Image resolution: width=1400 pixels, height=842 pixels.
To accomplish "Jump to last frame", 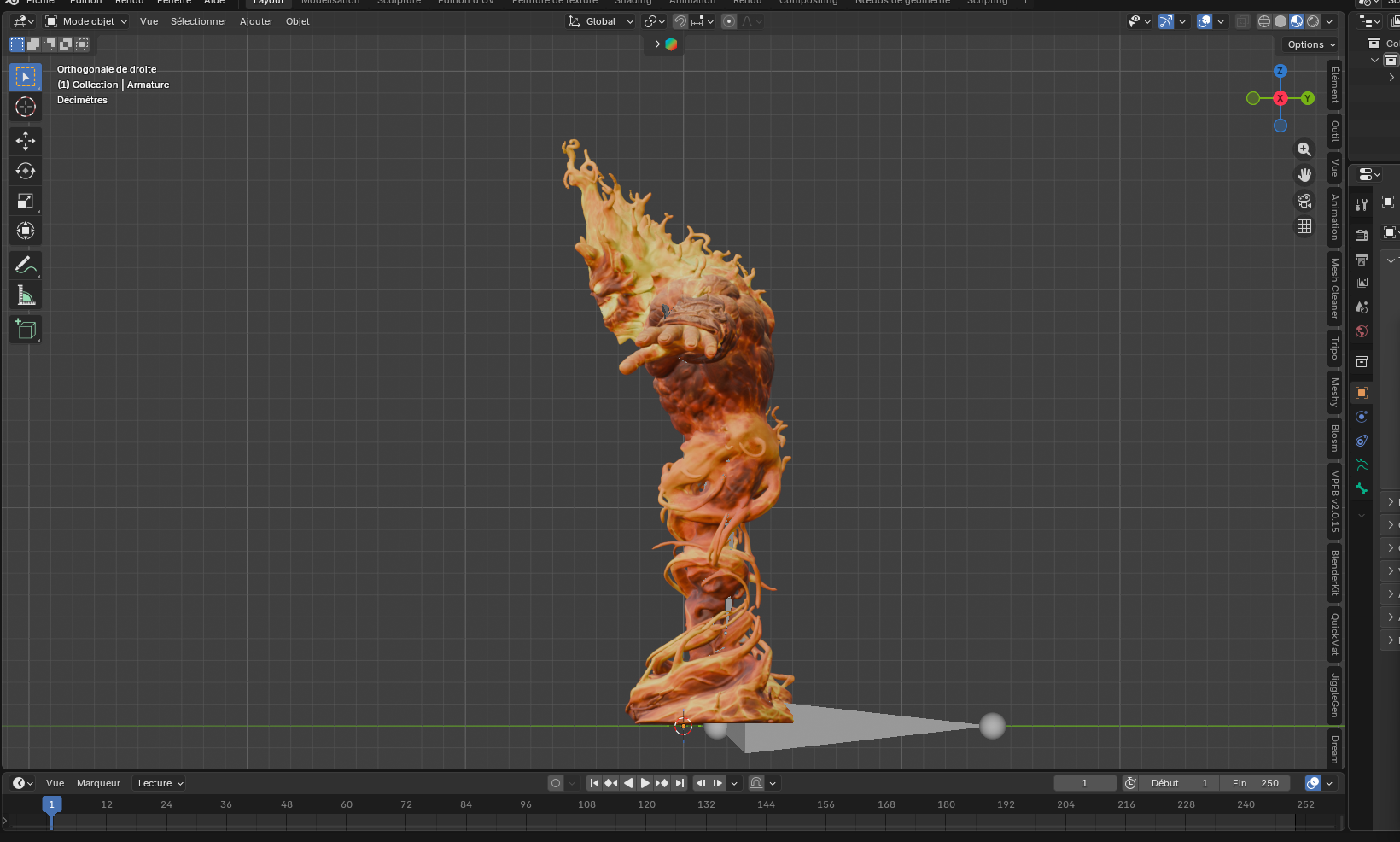I will pyautogui.click(x=680, y=783).
